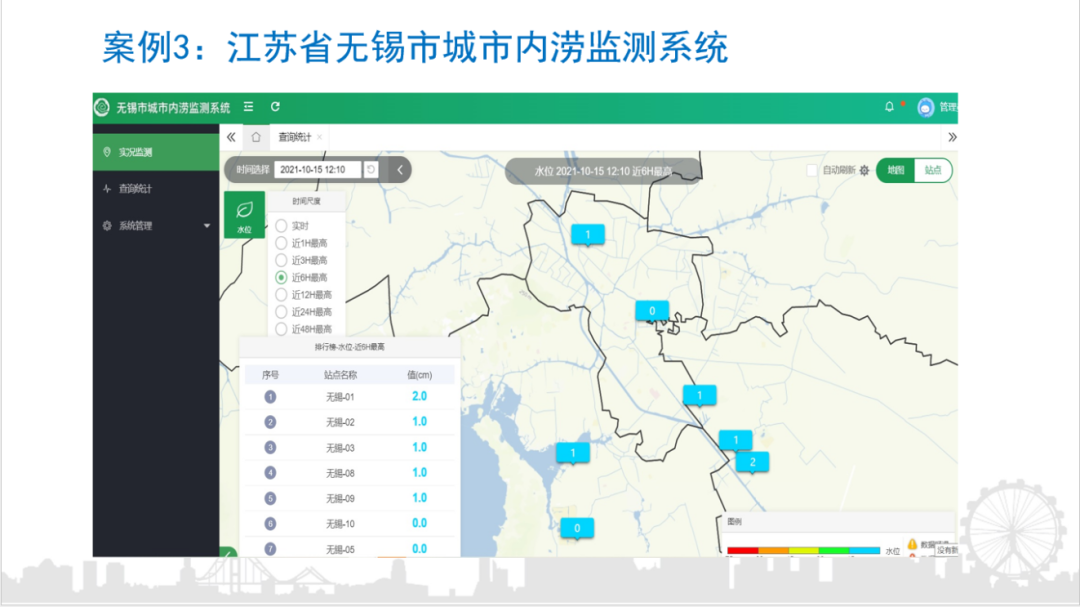Click the 排行榜-水位-近6H最高 panel title
This screenshot has height=607, width=1080.
tap(350, 347)
